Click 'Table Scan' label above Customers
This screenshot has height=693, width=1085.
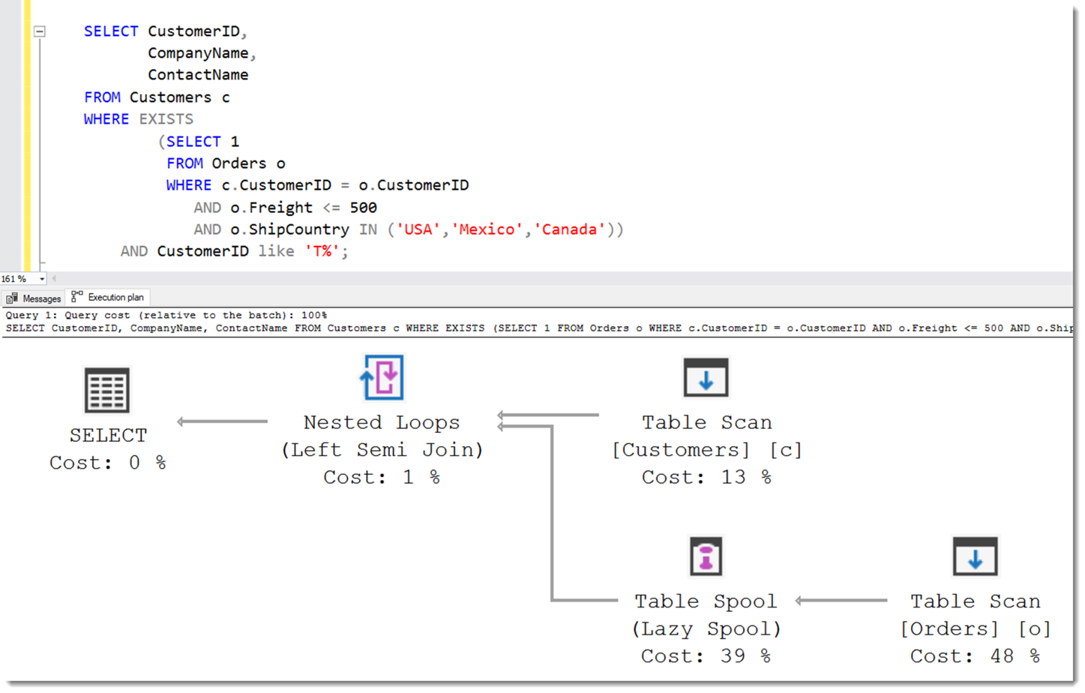point(706,422)
